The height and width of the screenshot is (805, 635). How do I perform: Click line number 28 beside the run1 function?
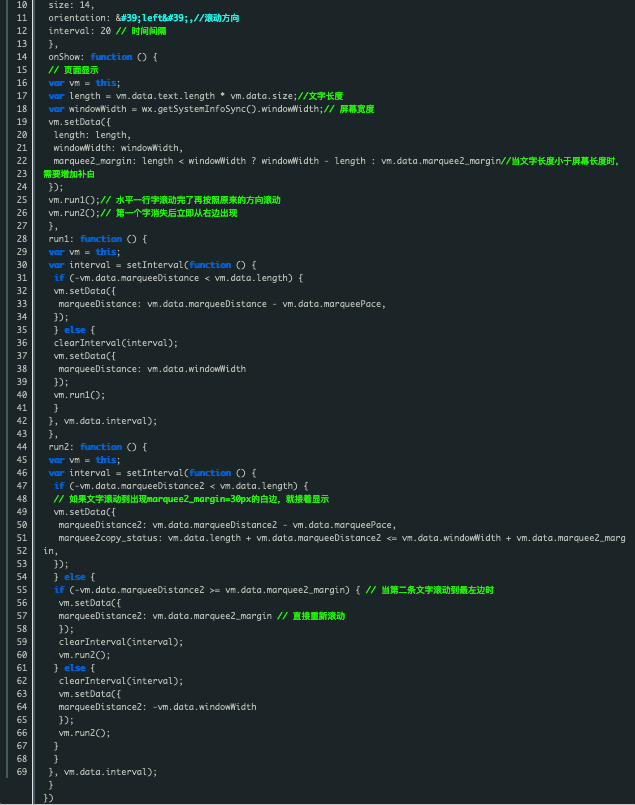click(22, 239)
